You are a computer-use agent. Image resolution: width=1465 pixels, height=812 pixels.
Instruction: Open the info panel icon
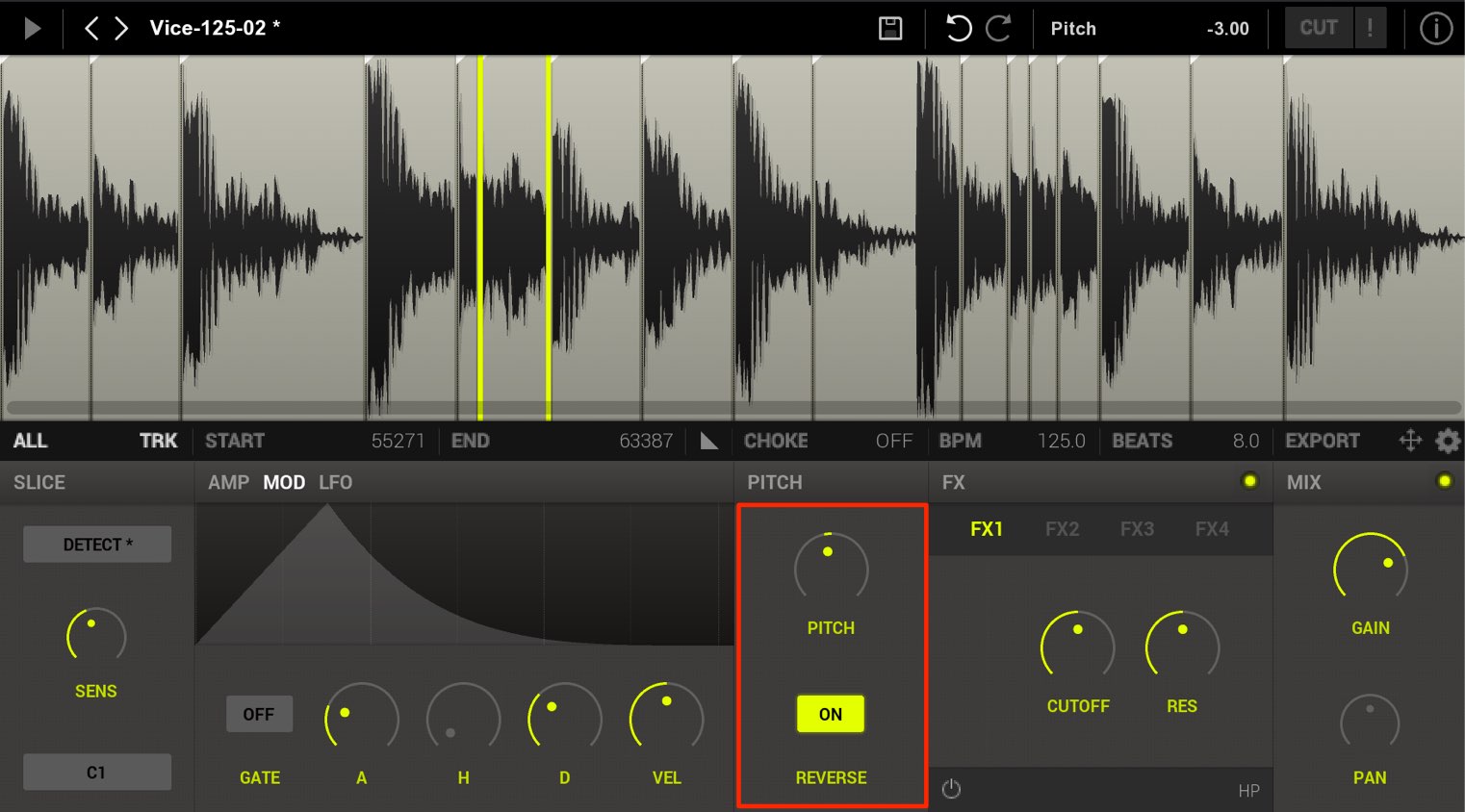1435,28
